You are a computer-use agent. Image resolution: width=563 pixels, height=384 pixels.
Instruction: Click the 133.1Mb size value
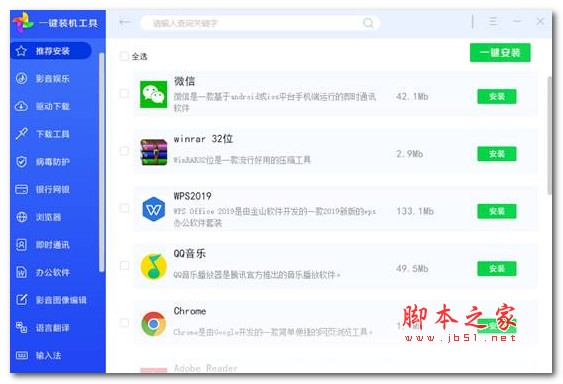pos(415,211)
